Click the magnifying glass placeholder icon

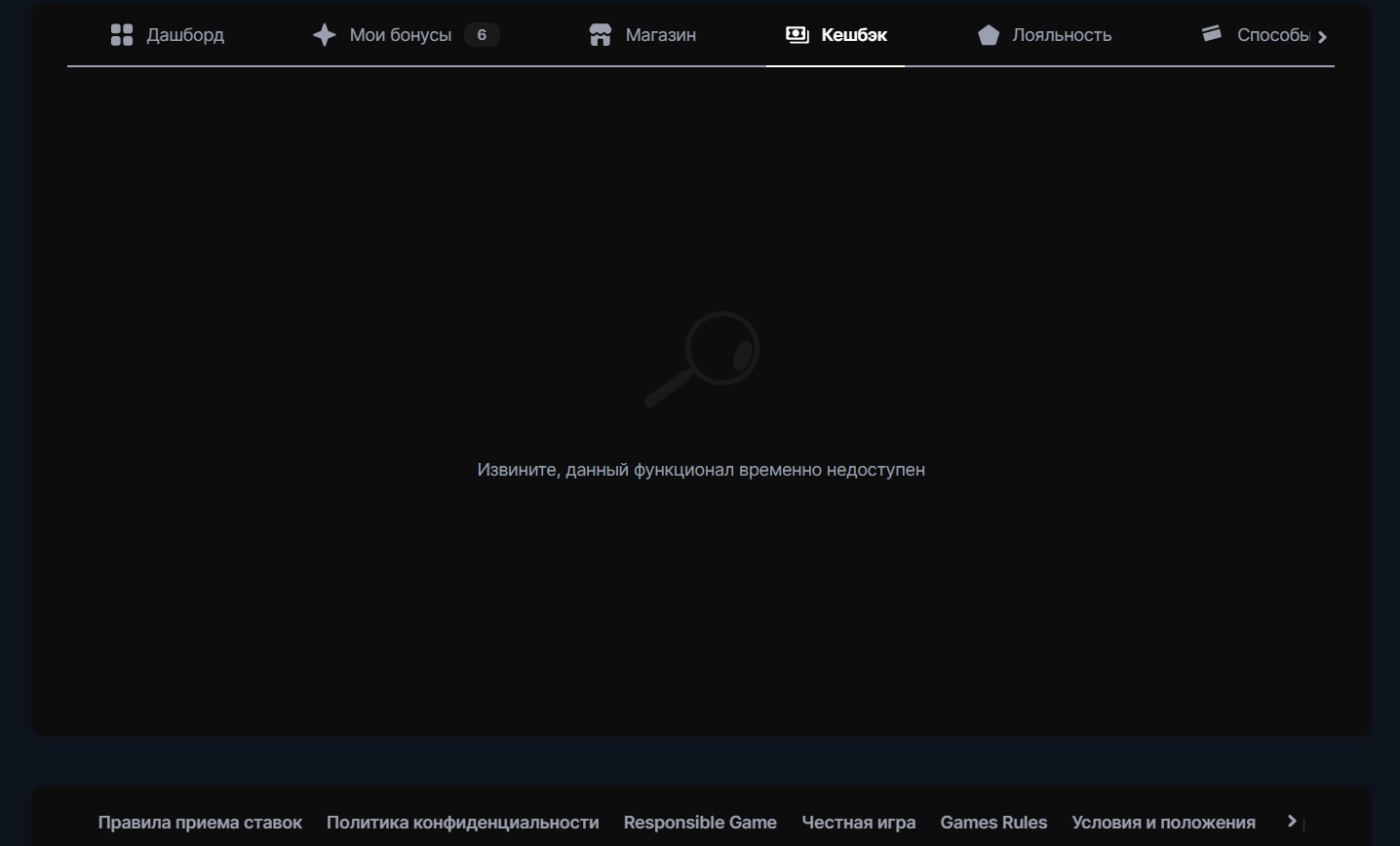tap(702, 359)
